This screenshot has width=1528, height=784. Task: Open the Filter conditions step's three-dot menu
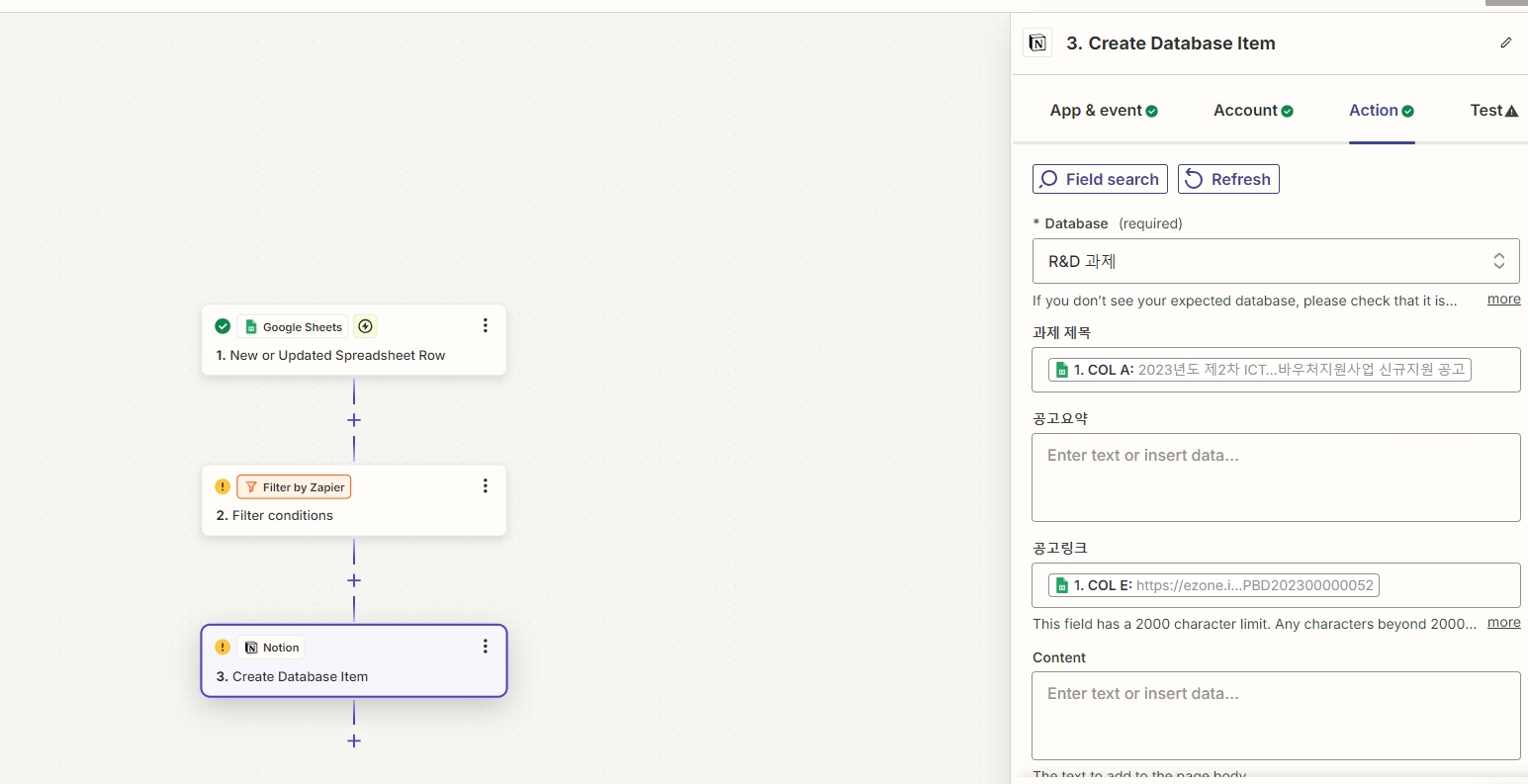click(x=485, y=485)
